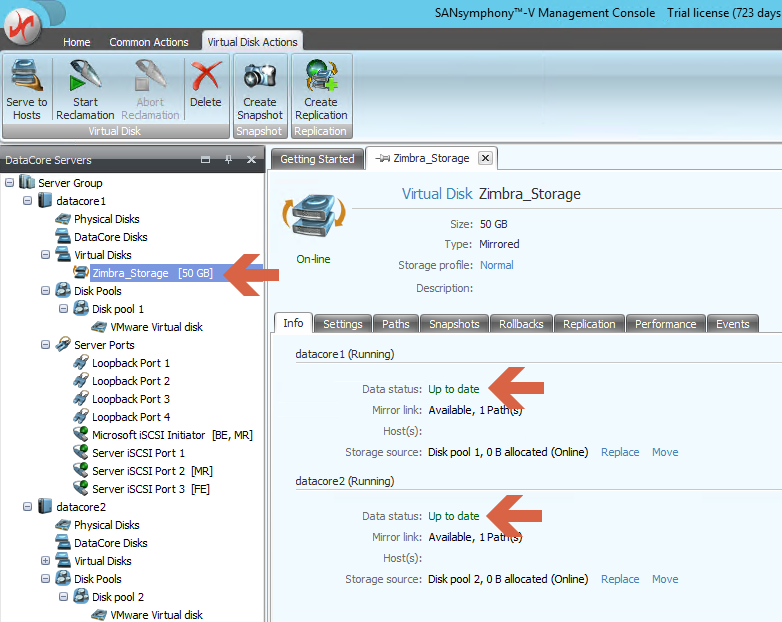Select Loopback Port 3 in tree
Image resolution: width=782 pixels, height=622 pixels.
(x=131, y=399)
